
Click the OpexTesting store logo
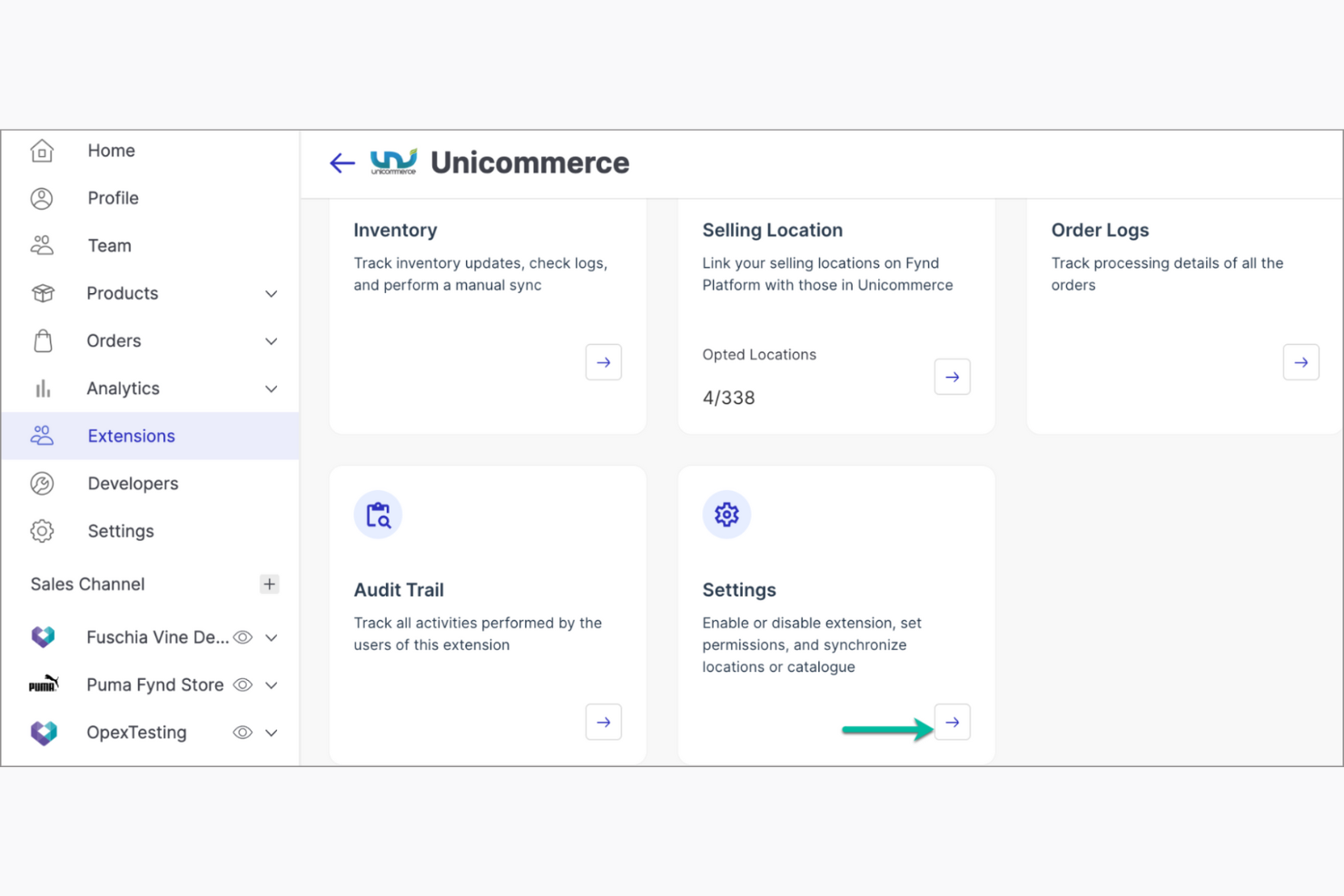click(x=44, y=733)
